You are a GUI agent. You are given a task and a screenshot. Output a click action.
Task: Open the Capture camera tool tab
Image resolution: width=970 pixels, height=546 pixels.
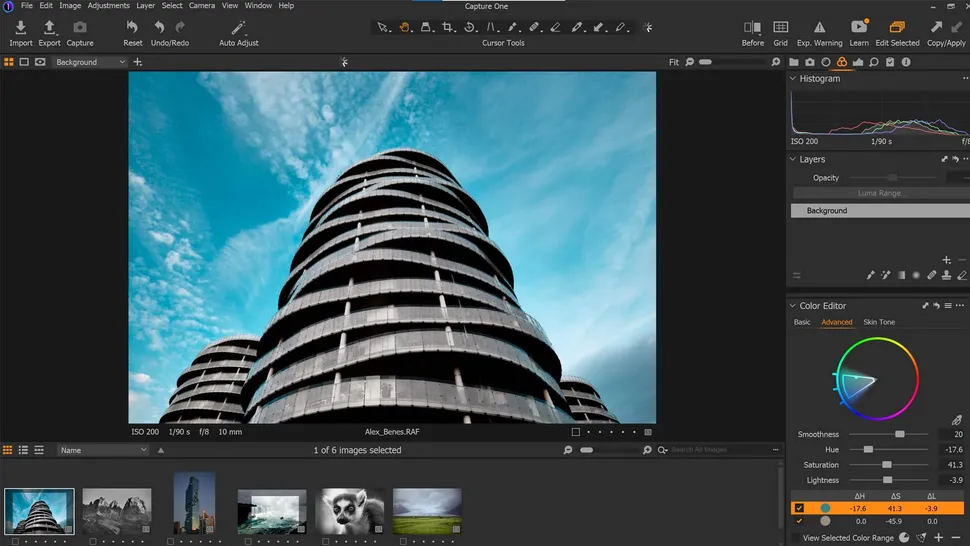pos(810,62)
